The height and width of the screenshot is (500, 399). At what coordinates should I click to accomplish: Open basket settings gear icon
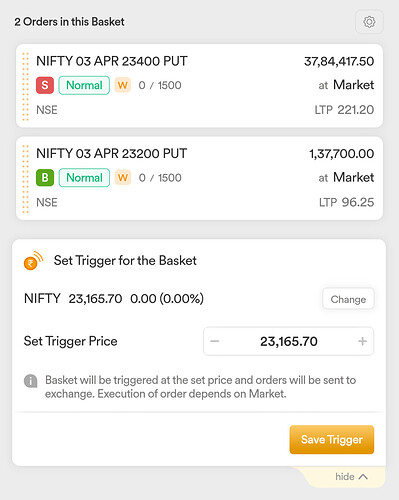pos(369,22)
